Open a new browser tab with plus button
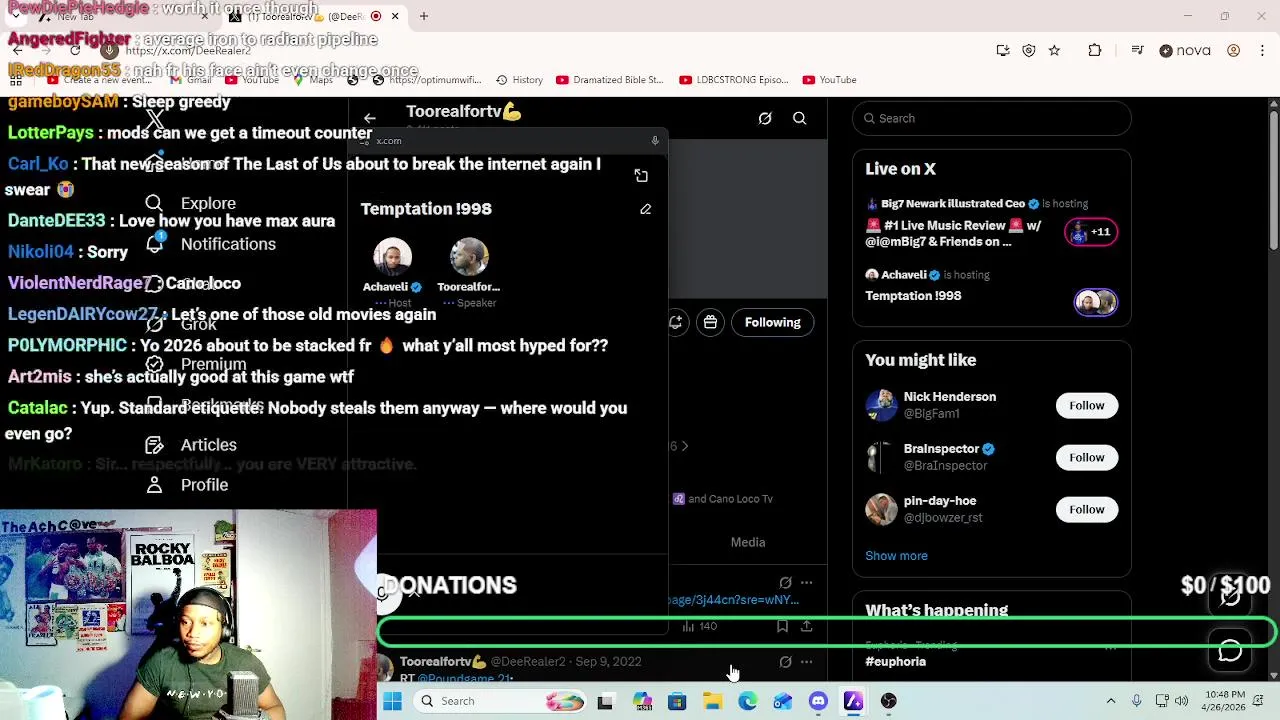 pos(424,16)
